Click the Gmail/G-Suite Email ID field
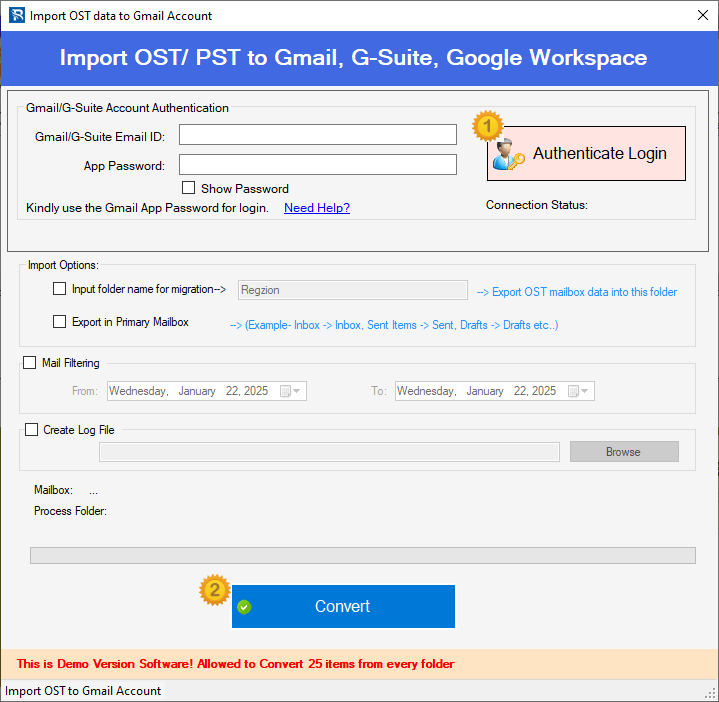 [x=317, y=135]
